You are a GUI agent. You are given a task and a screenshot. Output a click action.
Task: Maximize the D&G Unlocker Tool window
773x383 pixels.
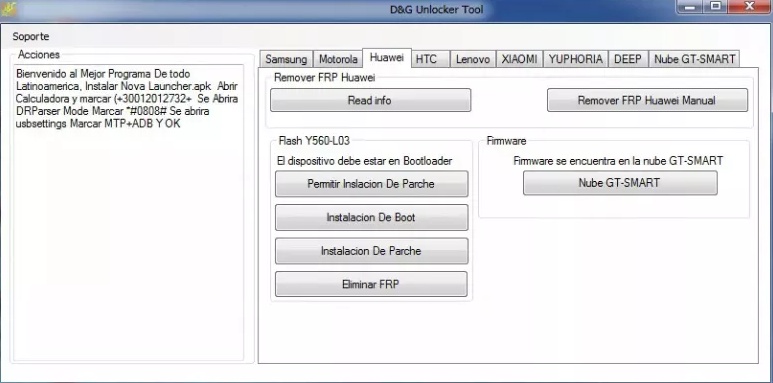[716, 6]
